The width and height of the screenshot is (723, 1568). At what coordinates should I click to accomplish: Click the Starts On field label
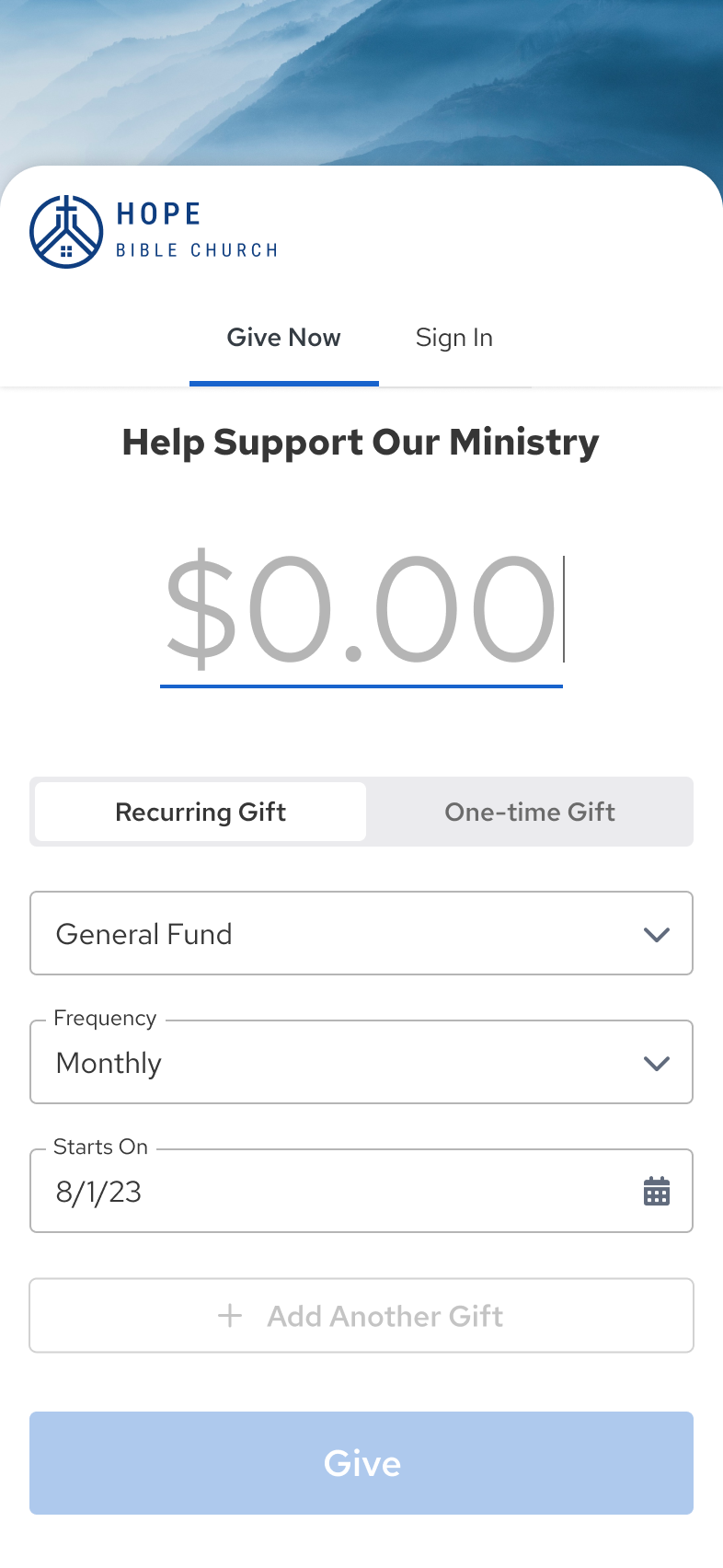(x=100, y=1147)
